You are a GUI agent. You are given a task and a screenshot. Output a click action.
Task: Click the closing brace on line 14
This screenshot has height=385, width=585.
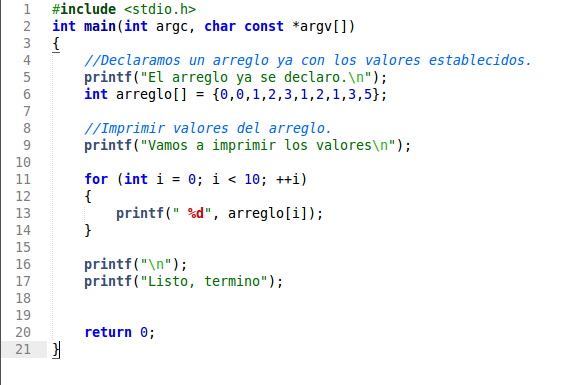point(88,230)
